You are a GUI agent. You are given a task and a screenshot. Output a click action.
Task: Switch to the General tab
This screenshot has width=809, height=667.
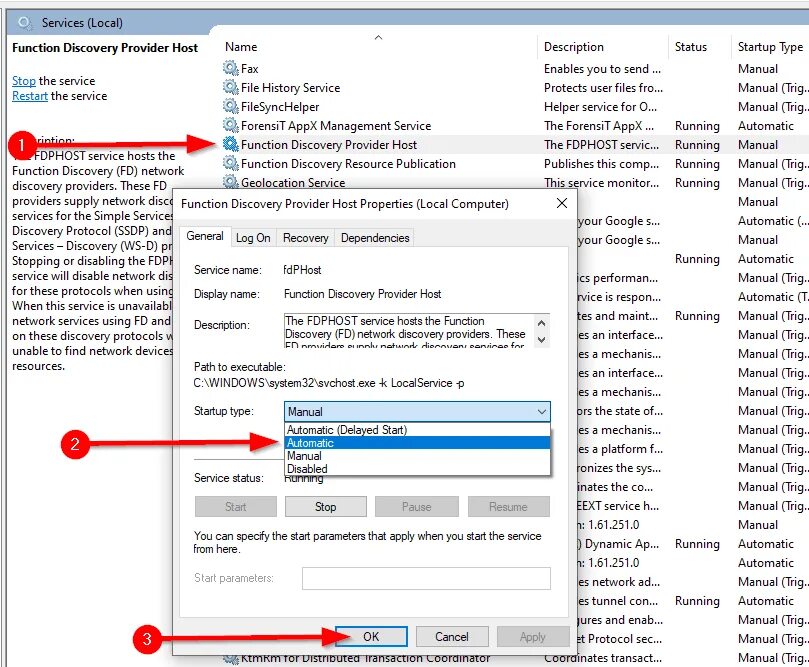click(x=205, y=236)
